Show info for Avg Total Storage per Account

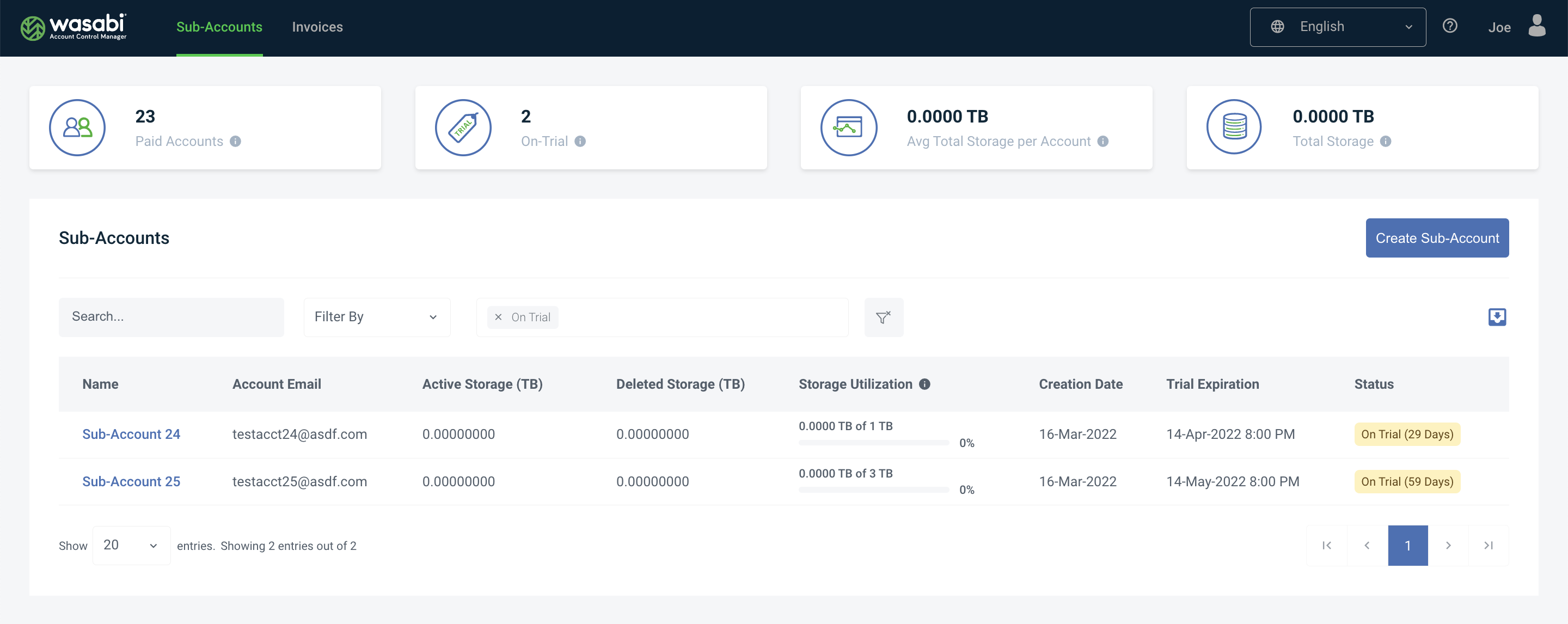coord(1103,141)
